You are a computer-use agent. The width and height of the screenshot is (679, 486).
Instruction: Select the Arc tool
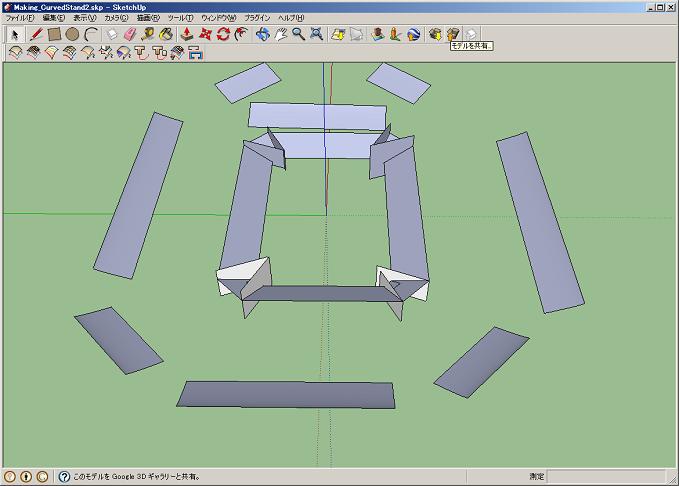pyautogui.click(x=91, y=34)
